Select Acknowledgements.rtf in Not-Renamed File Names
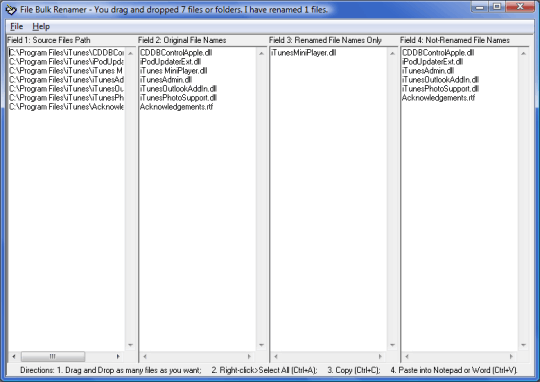The height and width of the screenshot is (382, 540). pos(438,97)
